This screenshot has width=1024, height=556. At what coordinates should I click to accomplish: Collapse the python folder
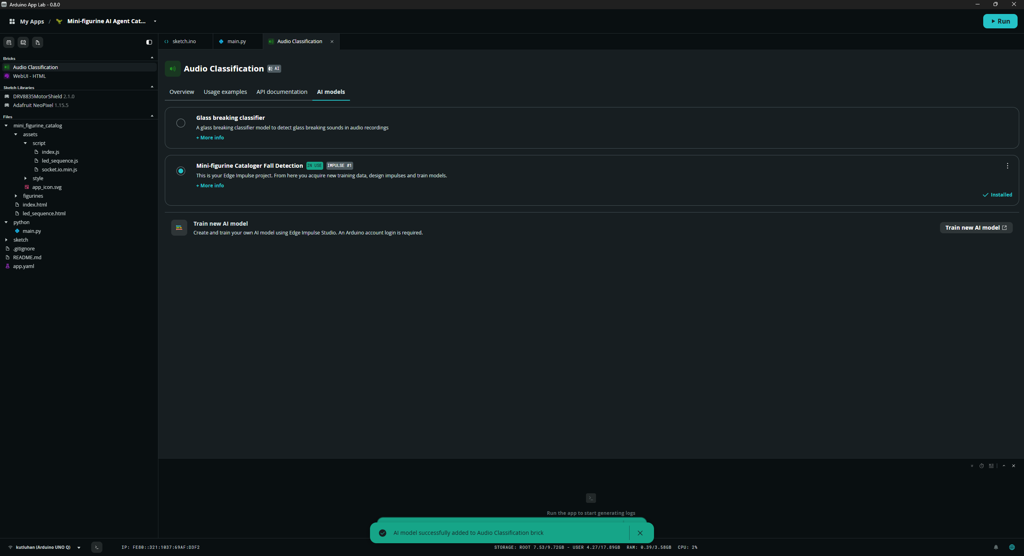pyautogui.click(x=7, y=222)
